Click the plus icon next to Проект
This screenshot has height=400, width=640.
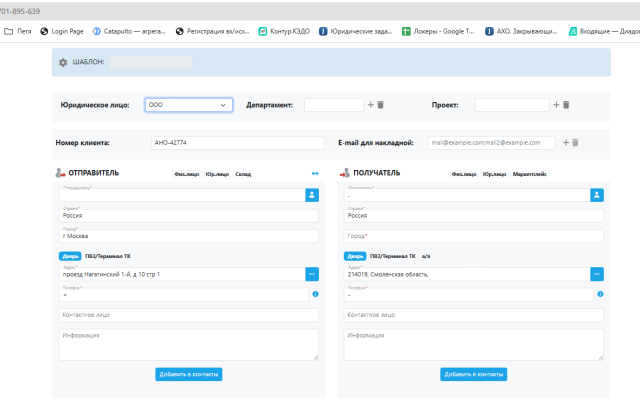click(555, 104)
